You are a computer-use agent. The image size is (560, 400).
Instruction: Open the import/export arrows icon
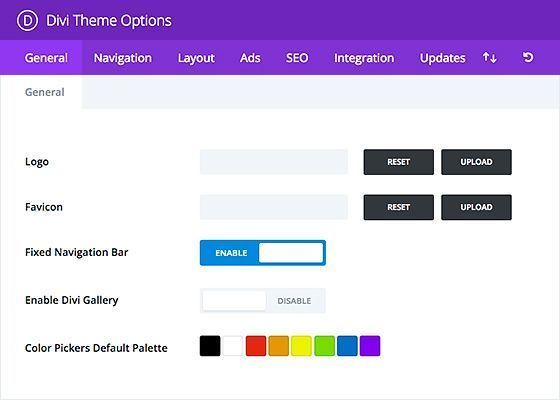click(489, 58)
